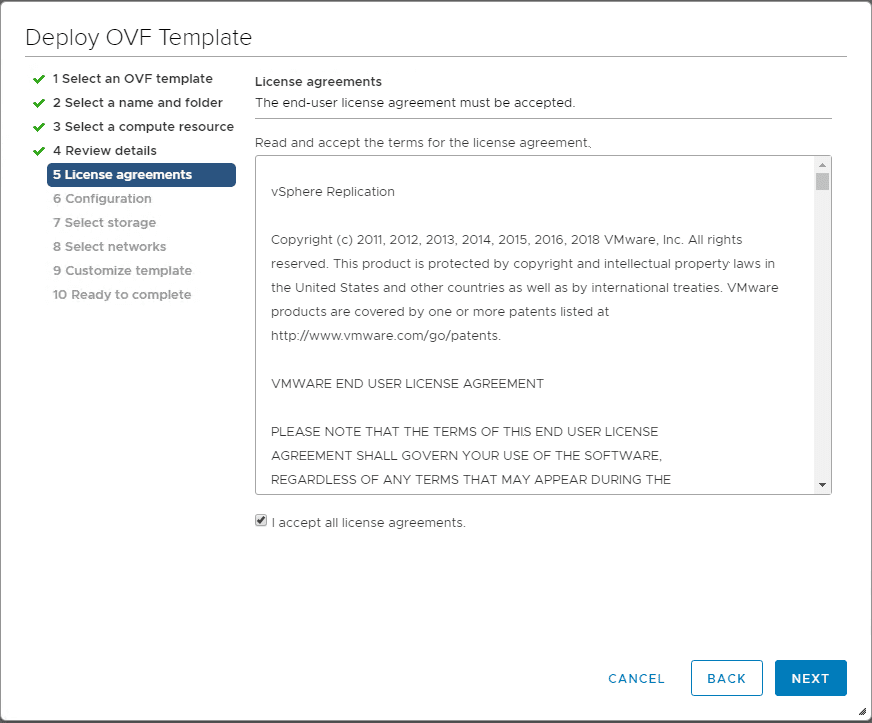Viewport: 872px width, 723px height.
Task: Click the license text scrollbar thumb
Action: [822, 181]
